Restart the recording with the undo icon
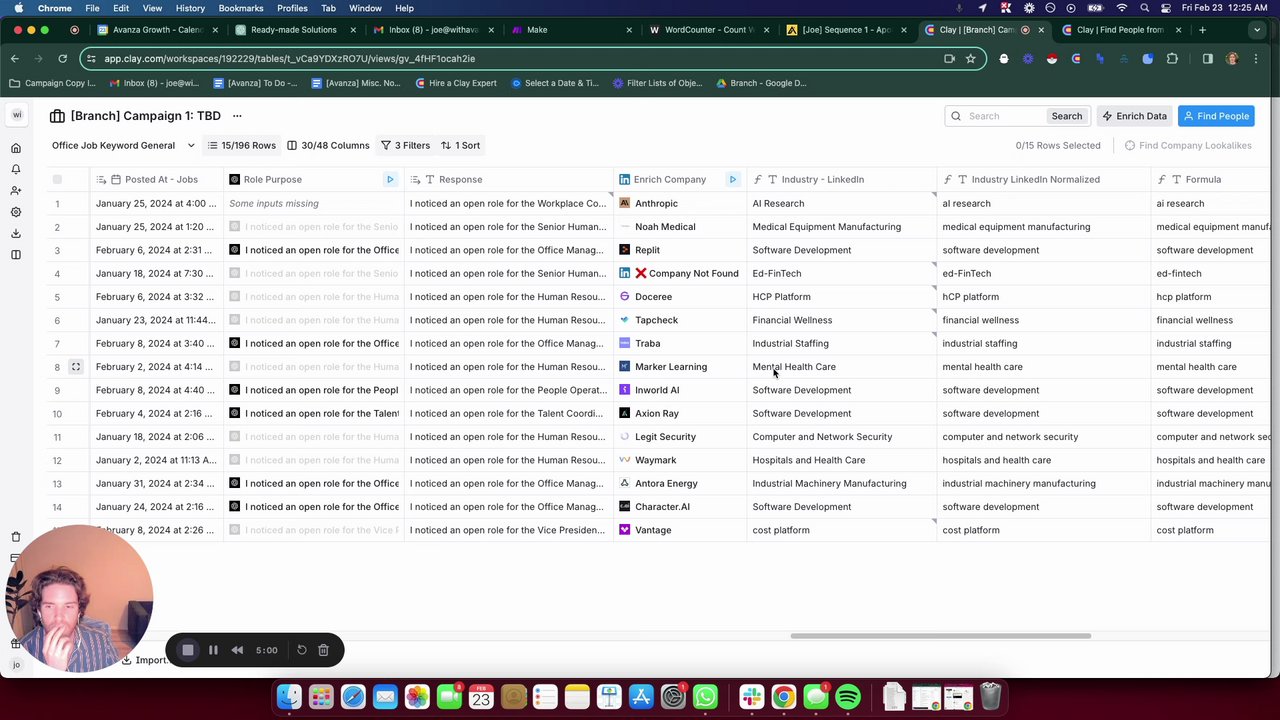This screenshot has width=1280, height=720. coord(301,650)
